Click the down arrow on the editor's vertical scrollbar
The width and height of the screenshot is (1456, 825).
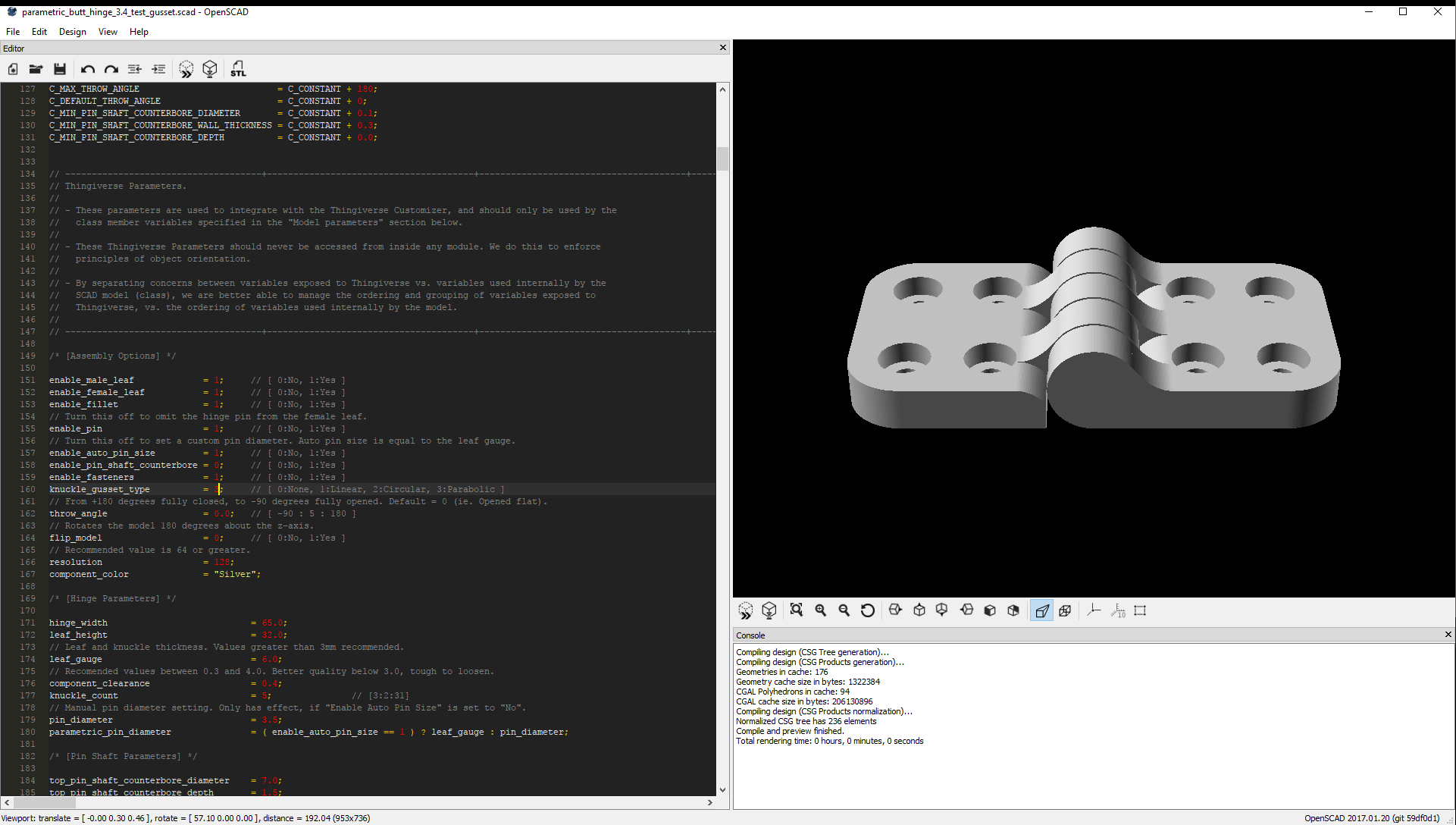pyautogui.click(x=722, y=789)
